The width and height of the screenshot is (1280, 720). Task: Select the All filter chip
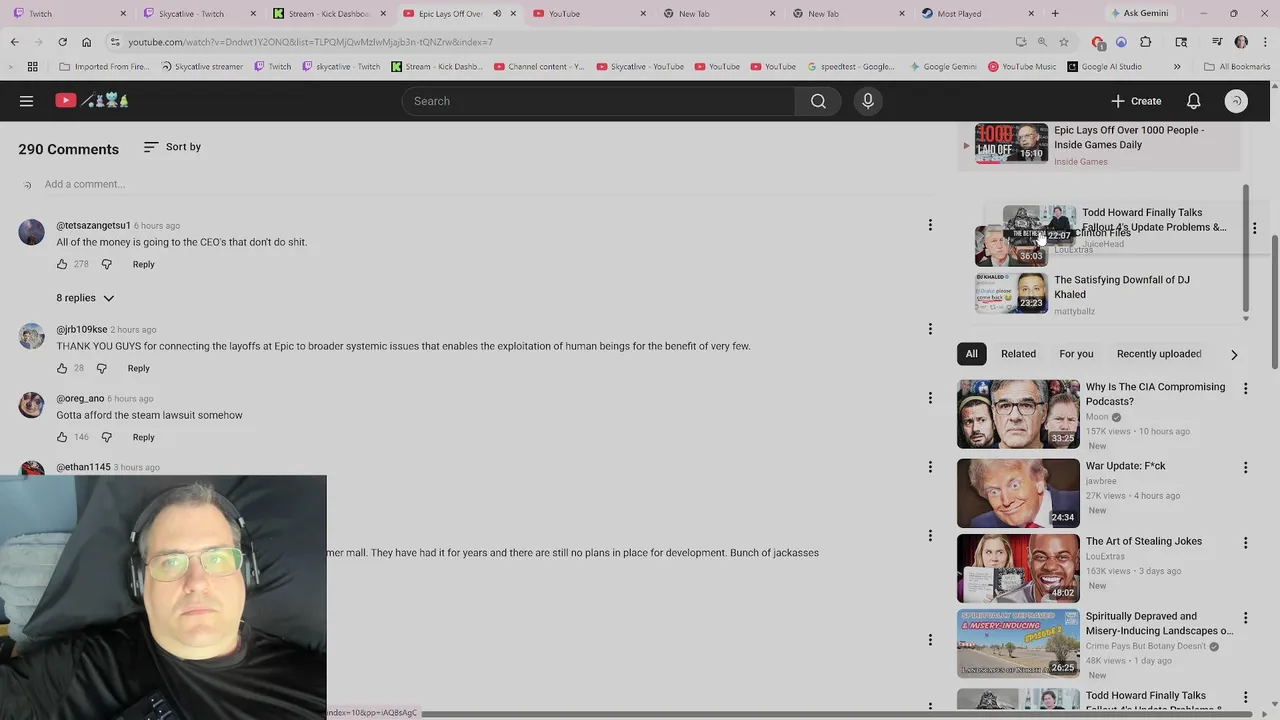[x=971, y=354]
